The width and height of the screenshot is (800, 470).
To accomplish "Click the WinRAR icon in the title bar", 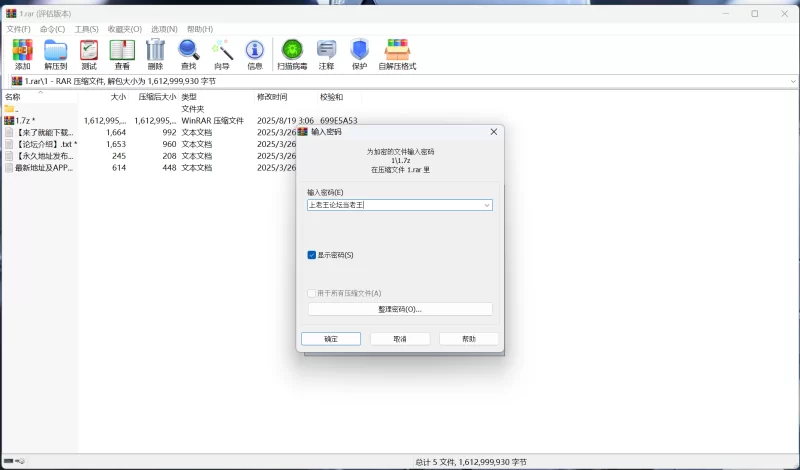I will pos(11,14).
